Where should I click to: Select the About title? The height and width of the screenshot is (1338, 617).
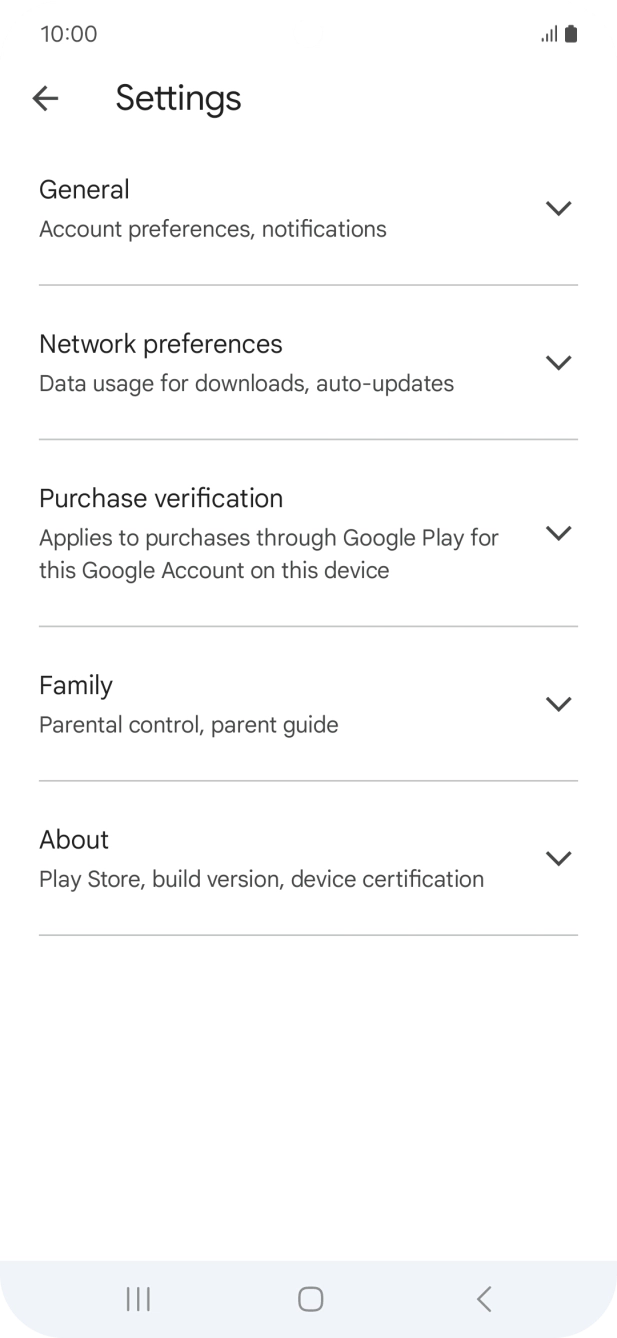74,840
